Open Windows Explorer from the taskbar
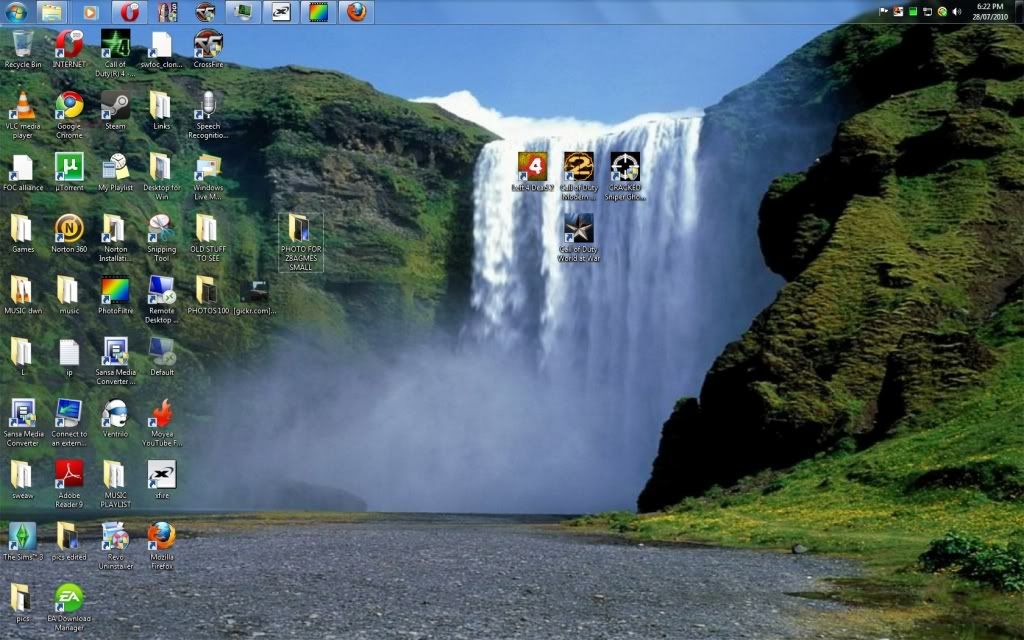Image resolution: width=1024 pixels, height=640 pixels. point(51,12)
